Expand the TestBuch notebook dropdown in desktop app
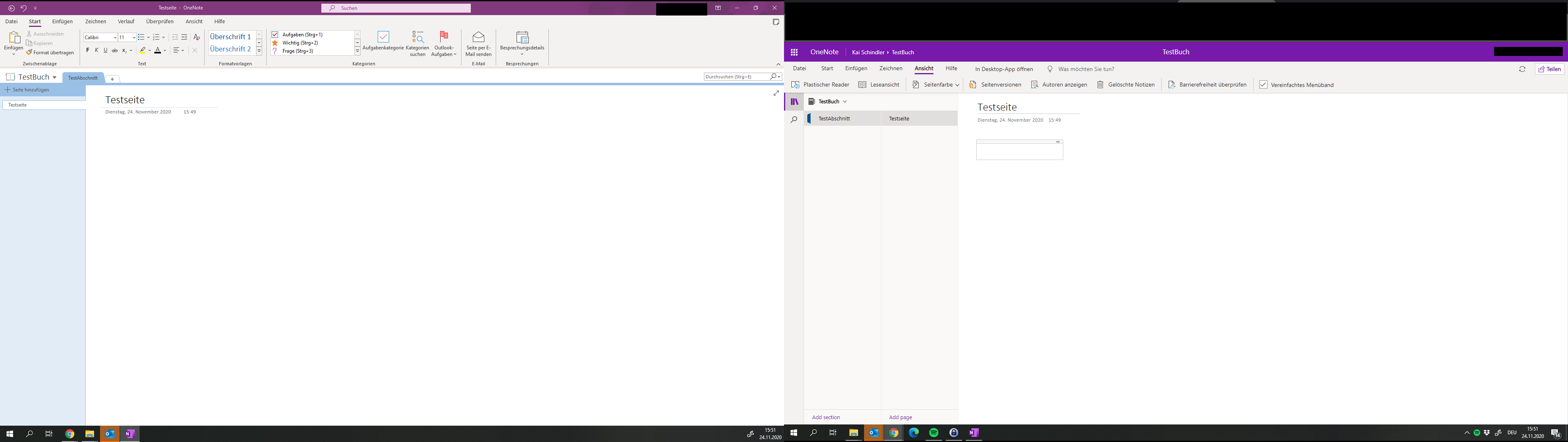 pyautogui.click(x=54, y=77)
